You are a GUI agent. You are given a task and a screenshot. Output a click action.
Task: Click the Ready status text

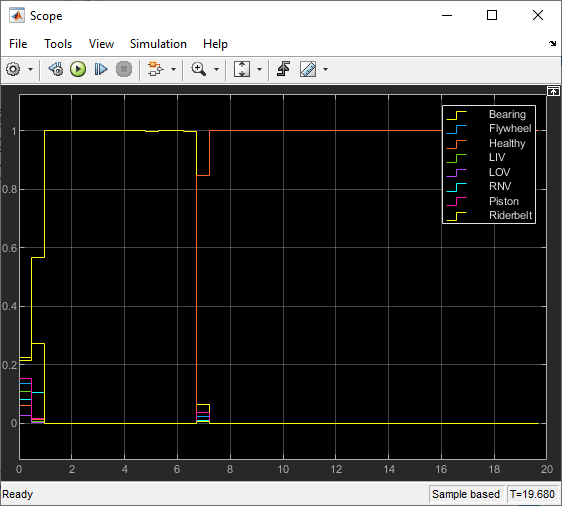[x=18, y=494]
